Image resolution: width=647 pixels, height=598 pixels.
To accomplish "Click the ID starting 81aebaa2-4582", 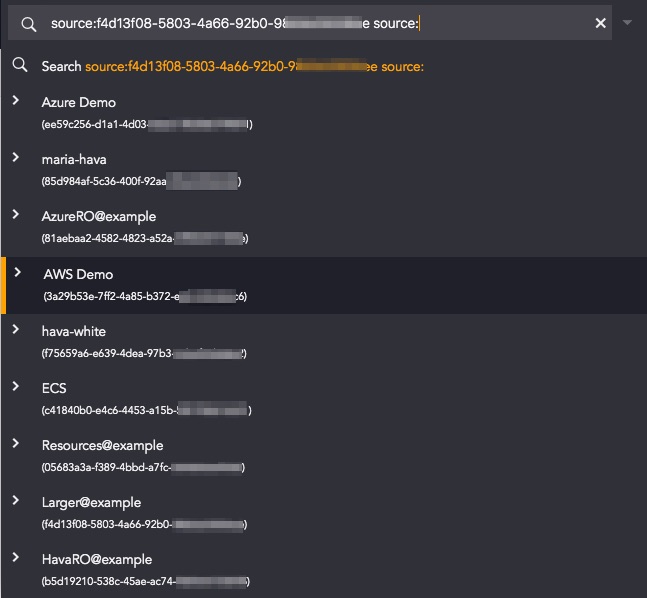I will (145, 238).
